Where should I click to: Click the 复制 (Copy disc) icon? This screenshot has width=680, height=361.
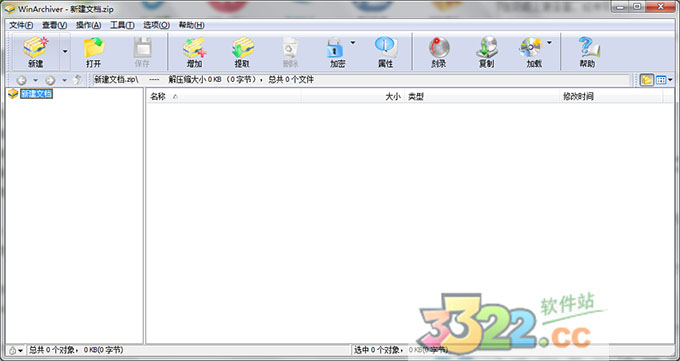[x=487, y=48]
